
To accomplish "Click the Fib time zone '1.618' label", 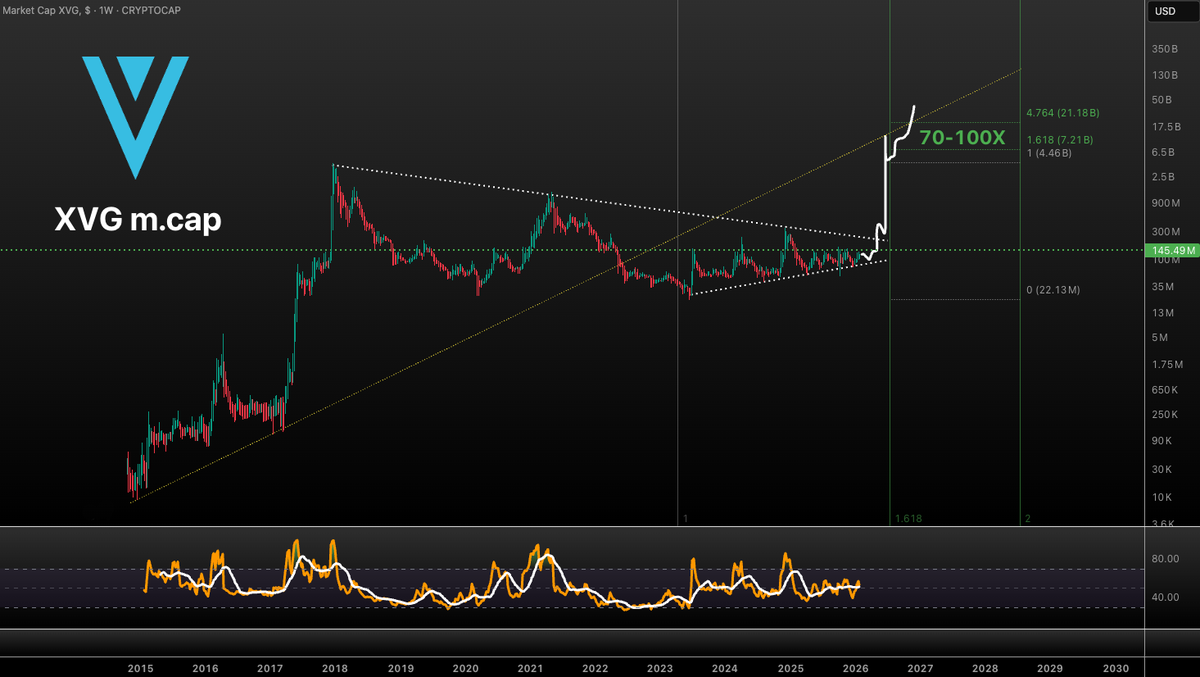I will click(908, 519).
